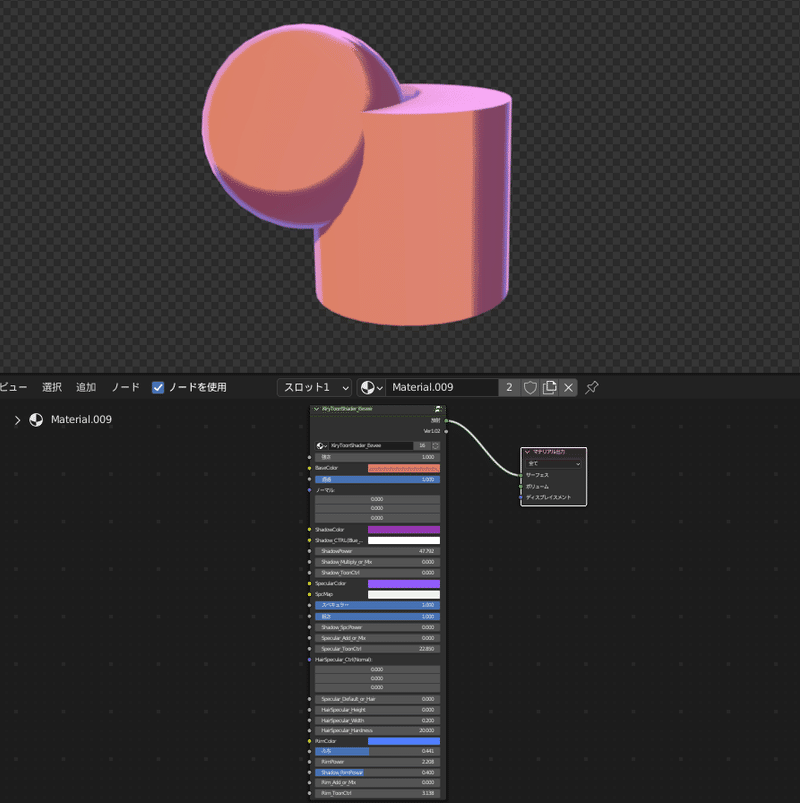Open the node group browse dropdown inside the node
The width and height of the screenshot is (800, 803).
[x=322, y=446]
